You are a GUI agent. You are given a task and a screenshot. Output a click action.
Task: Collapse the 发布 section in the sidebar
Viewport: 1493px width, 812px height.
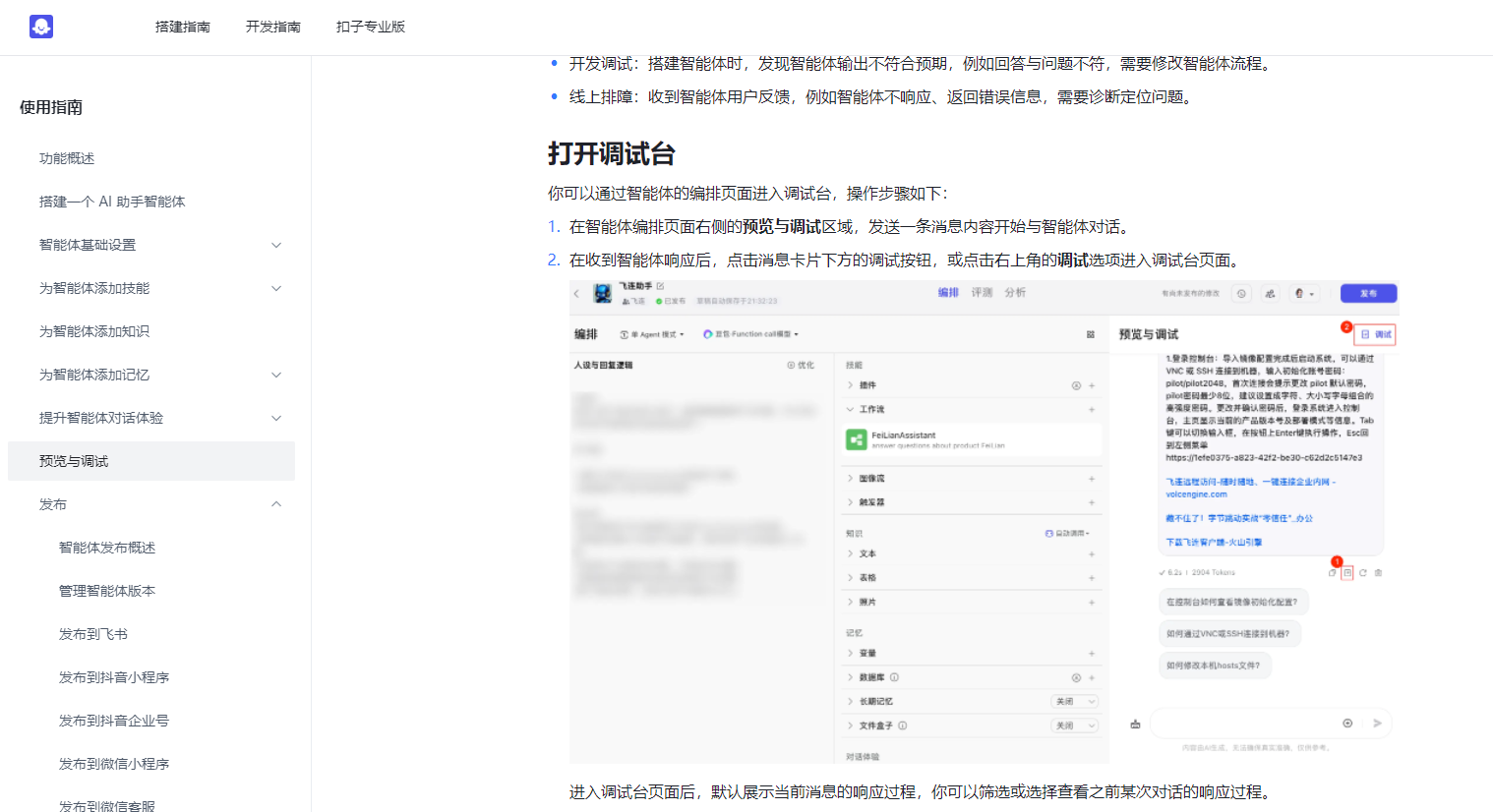coord(276,504)
